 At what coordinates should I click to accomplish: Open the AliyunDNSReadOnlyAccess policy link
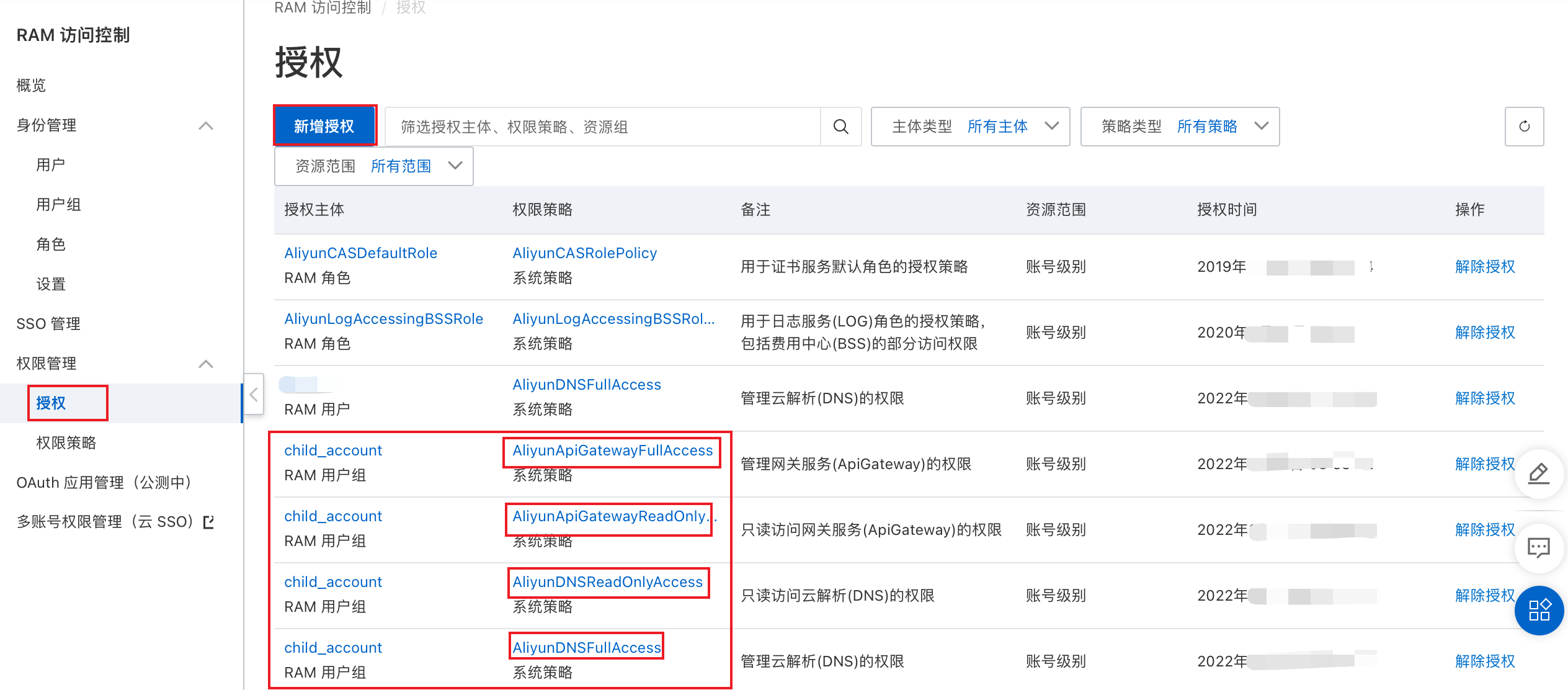coord(607,582)
